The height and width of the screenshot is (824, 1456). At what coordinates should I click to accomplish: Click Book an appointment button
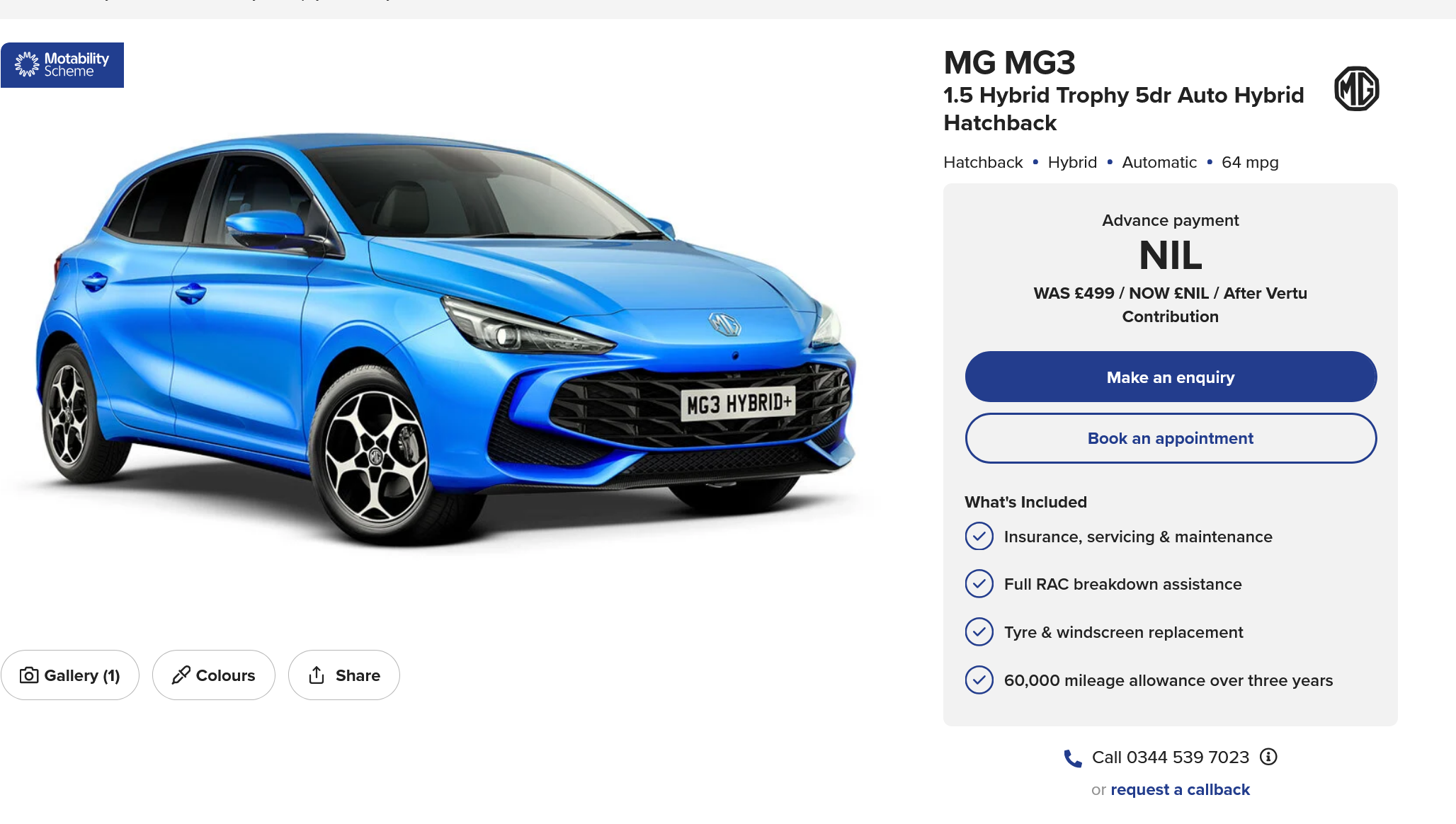click(1171, 438)
